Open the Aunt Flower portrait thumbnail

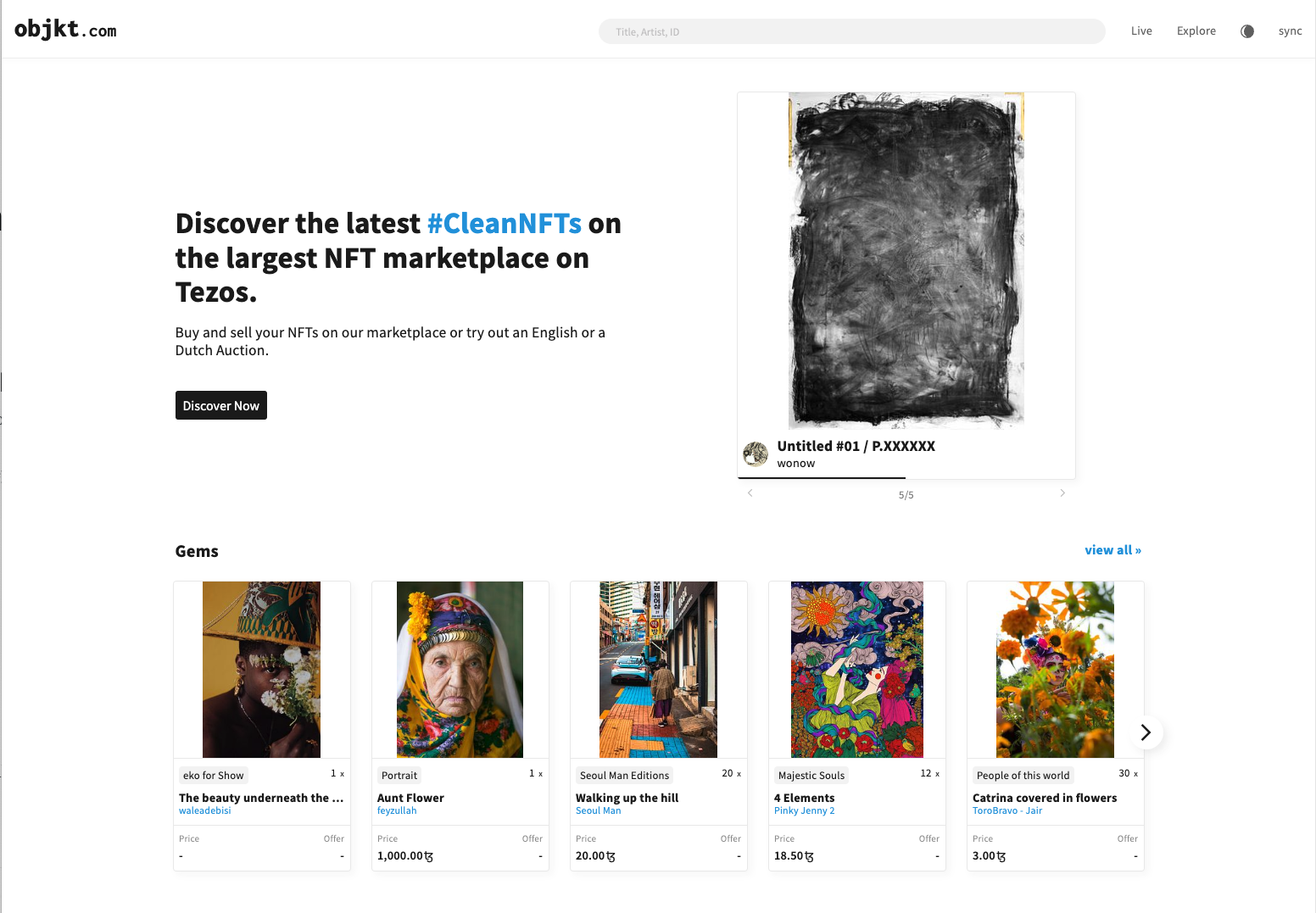pos(460,670)
